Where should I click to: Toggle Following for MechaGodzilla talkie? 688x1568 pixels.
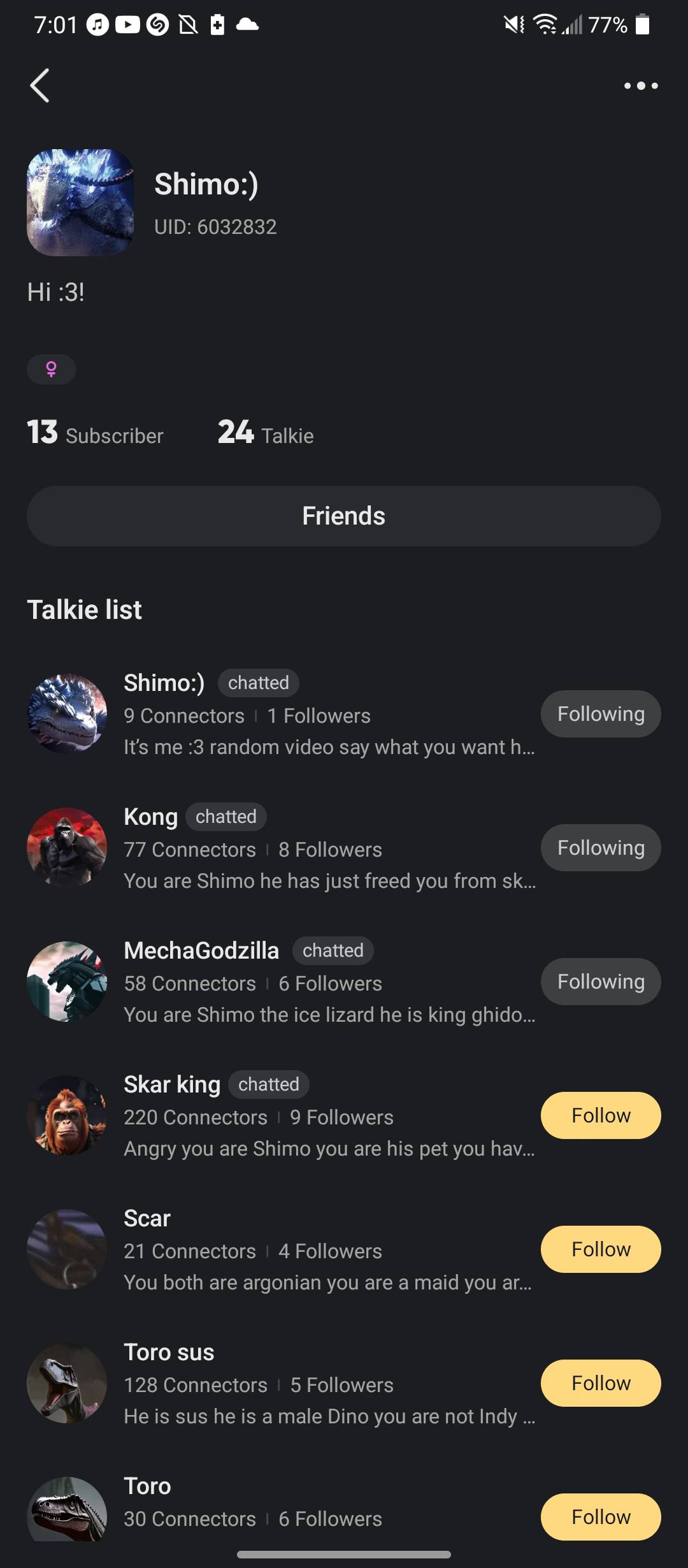601,982
